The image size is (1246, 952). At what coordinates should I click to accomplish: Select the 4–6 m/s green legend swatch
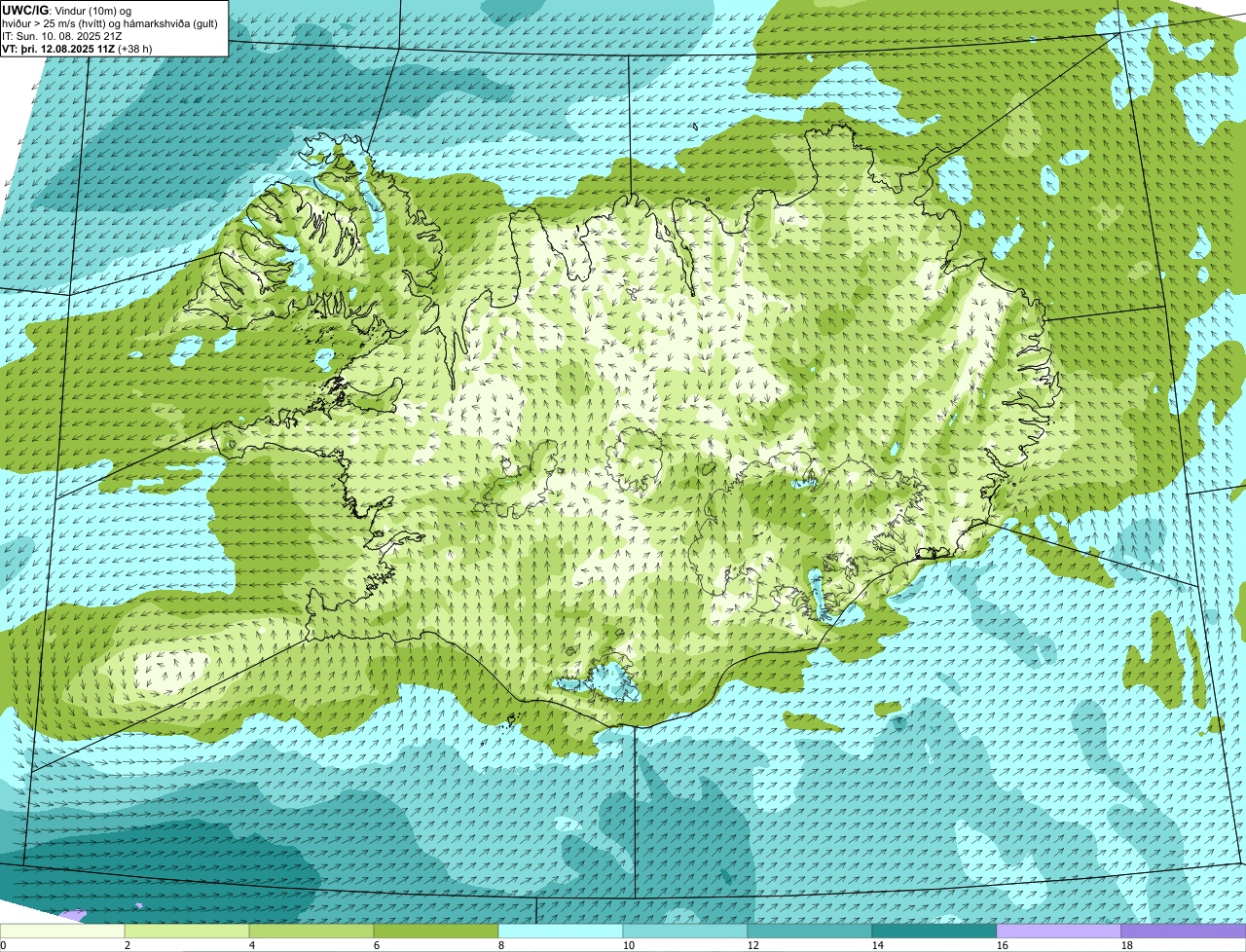click(311, 932)
